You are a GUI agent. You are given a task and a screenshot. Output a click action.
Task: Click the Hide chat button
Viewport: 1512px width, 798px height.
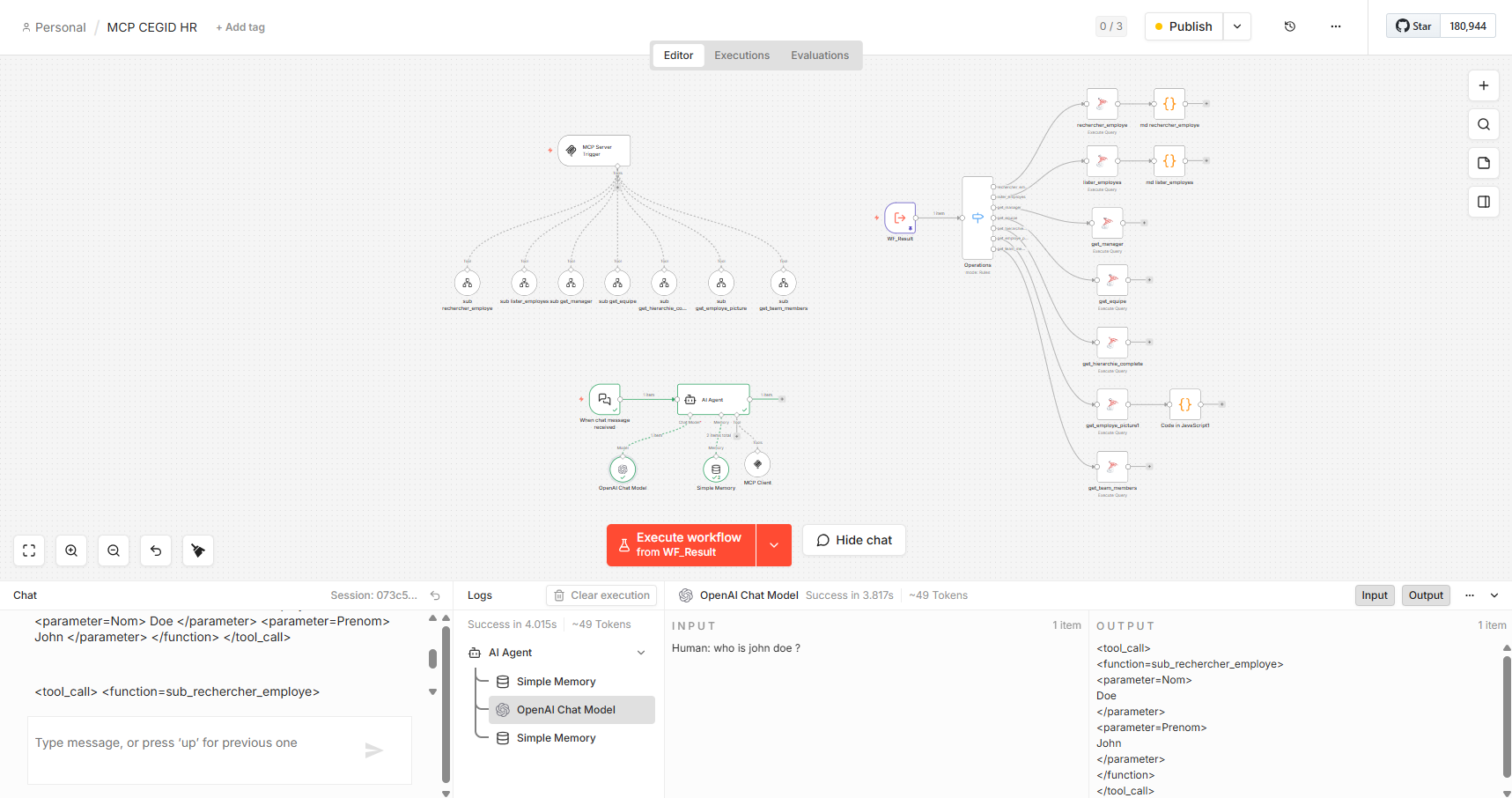(x=854, y=540)
